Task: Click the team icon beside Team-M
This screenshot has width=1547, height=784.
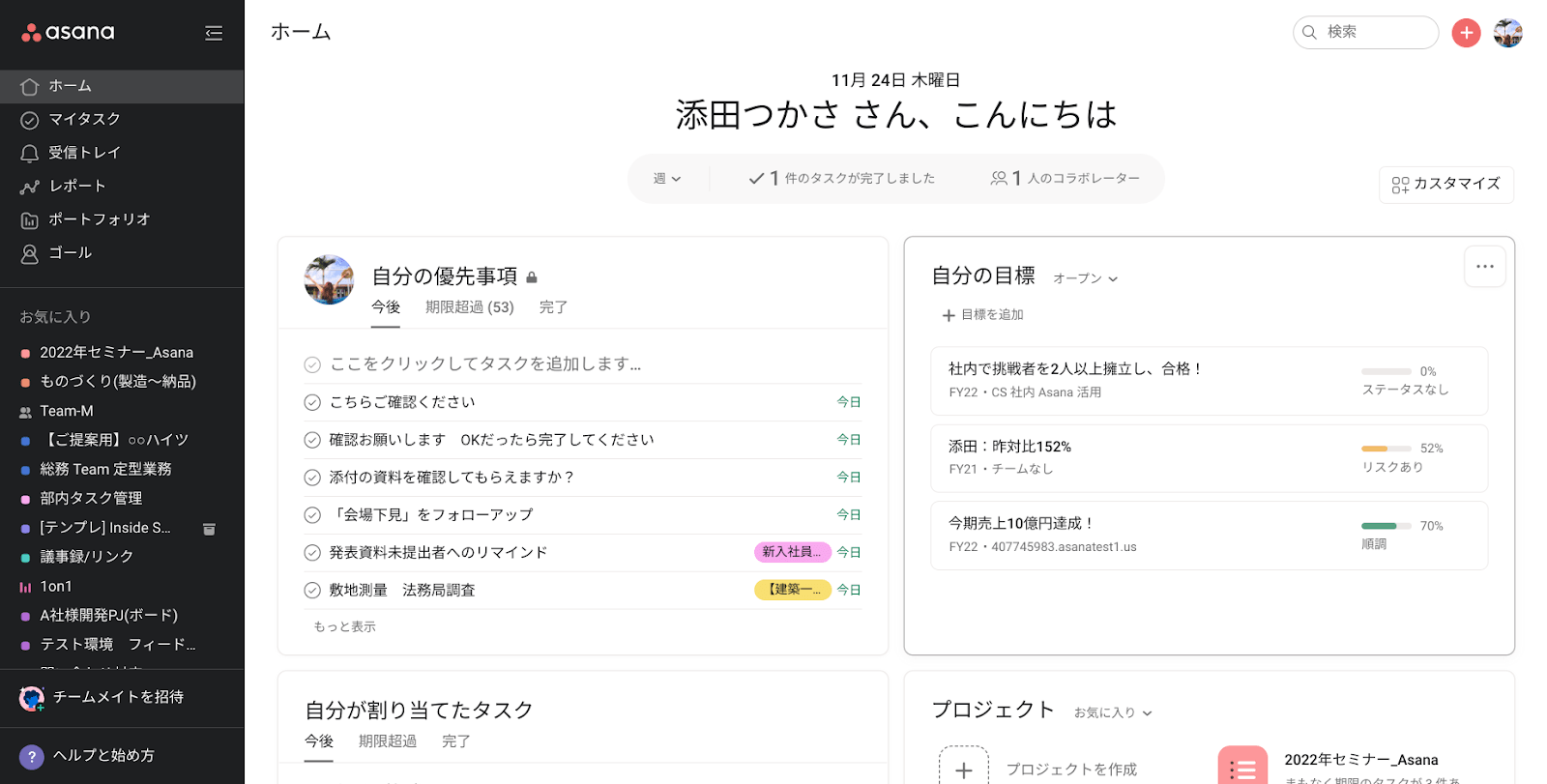Action: pos(26,412)
